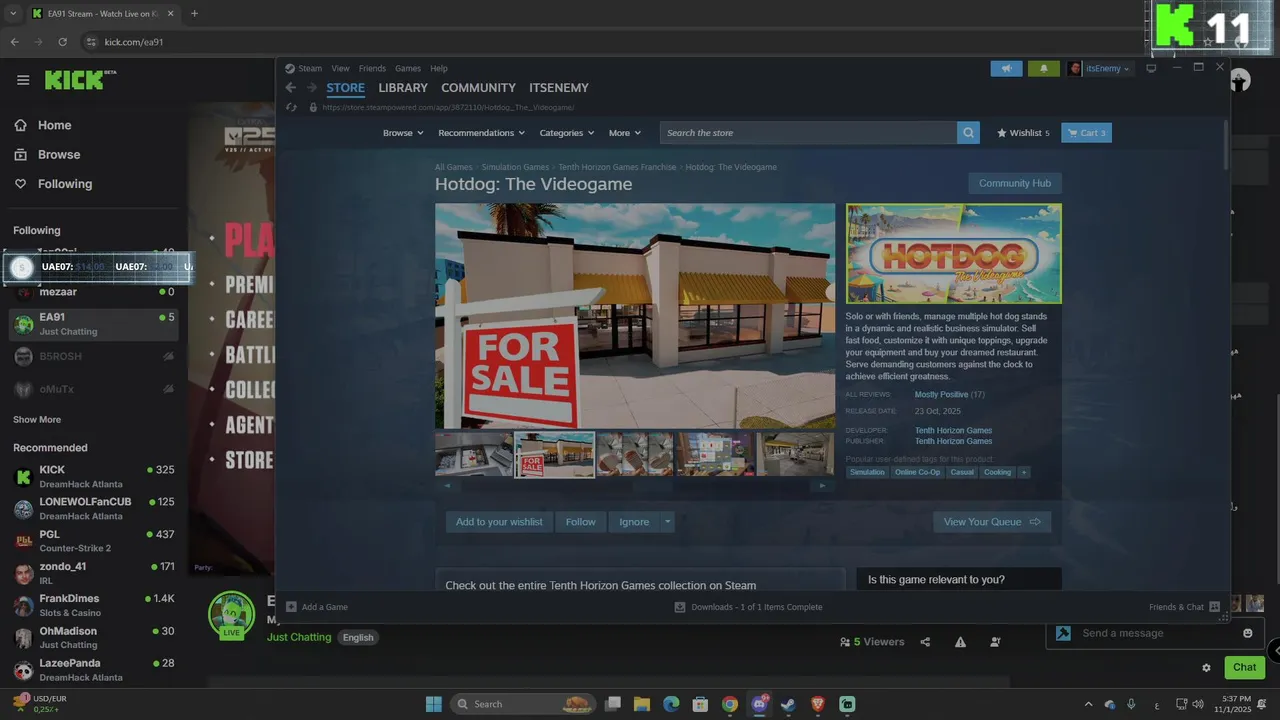1280x720 pixels.
Task: Click the Simulation Games breadcrumb
Action: click(515, 167)
